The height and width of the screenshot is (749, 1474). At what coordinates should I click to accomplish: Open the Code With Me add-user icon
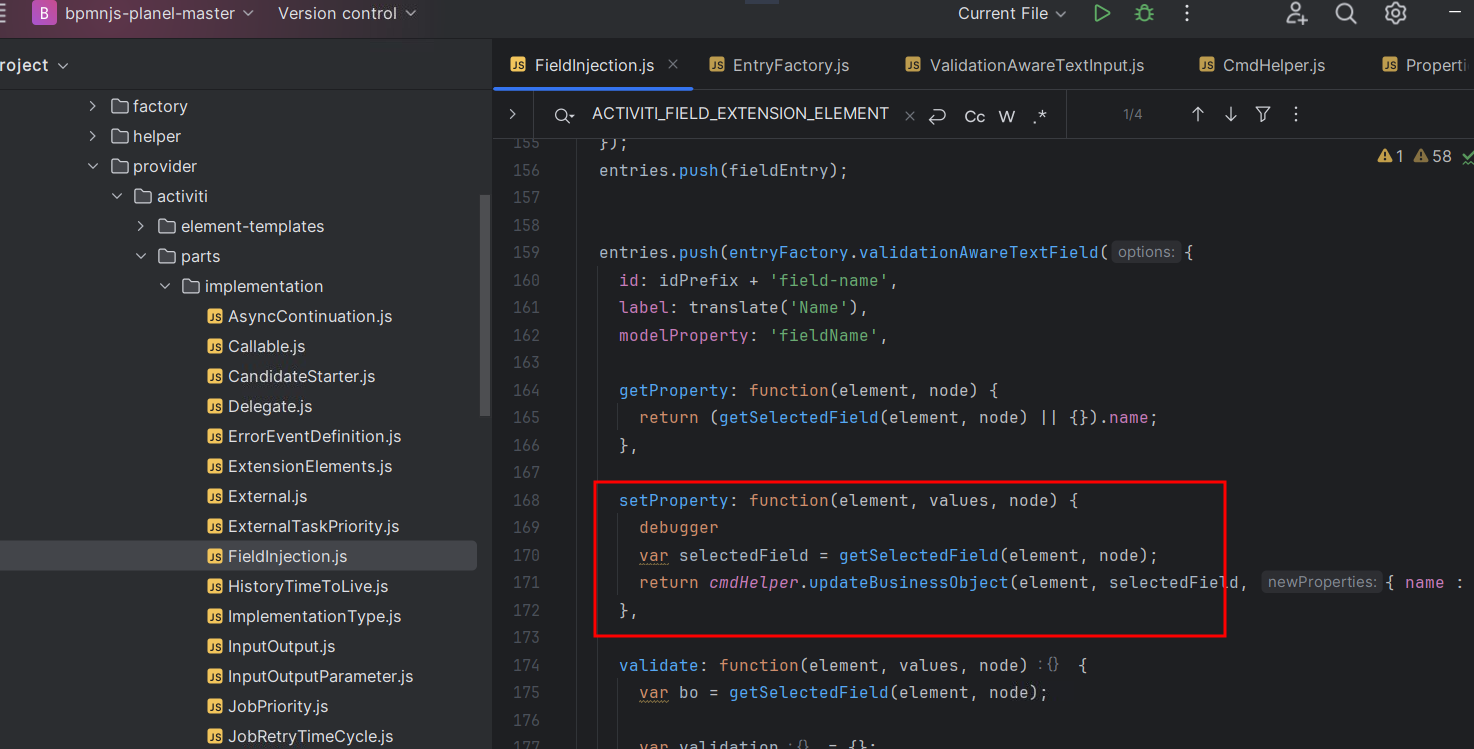click(1297, 13)
